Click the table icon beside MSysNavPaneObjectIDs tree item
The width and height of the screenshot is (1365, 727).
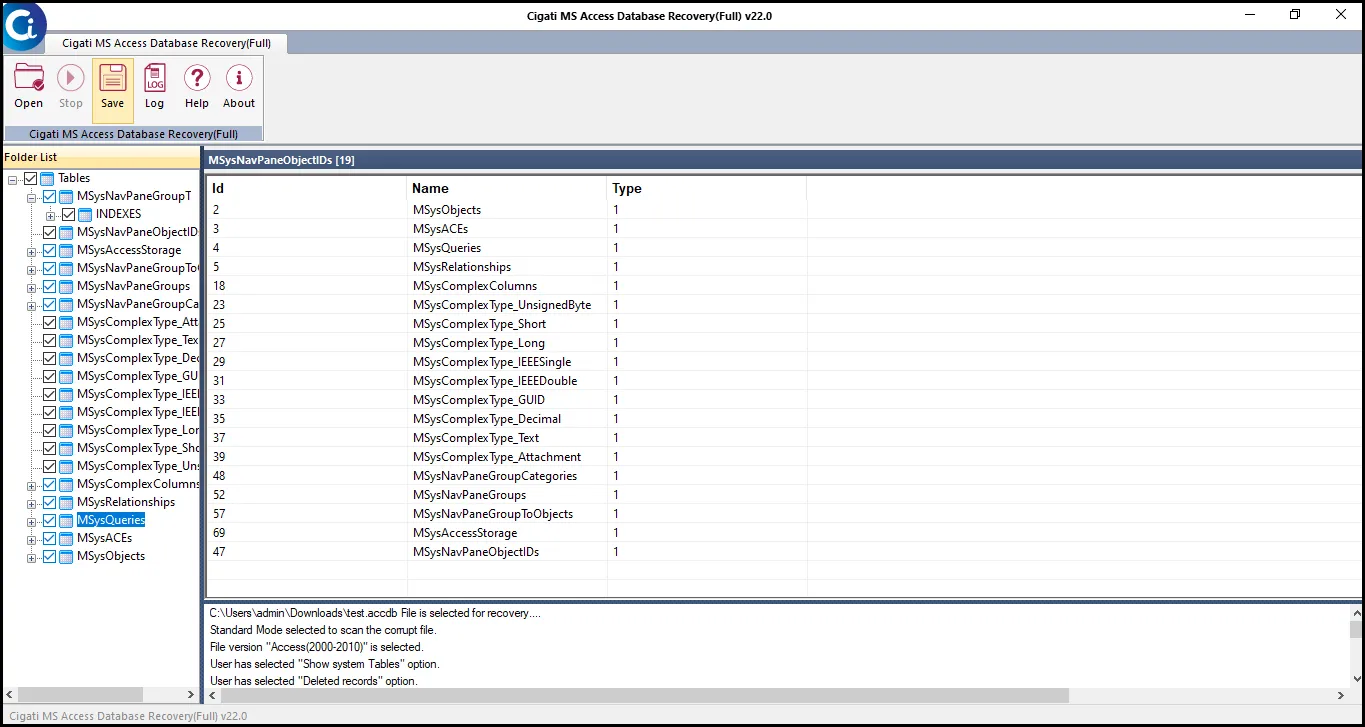pos(66,232)
